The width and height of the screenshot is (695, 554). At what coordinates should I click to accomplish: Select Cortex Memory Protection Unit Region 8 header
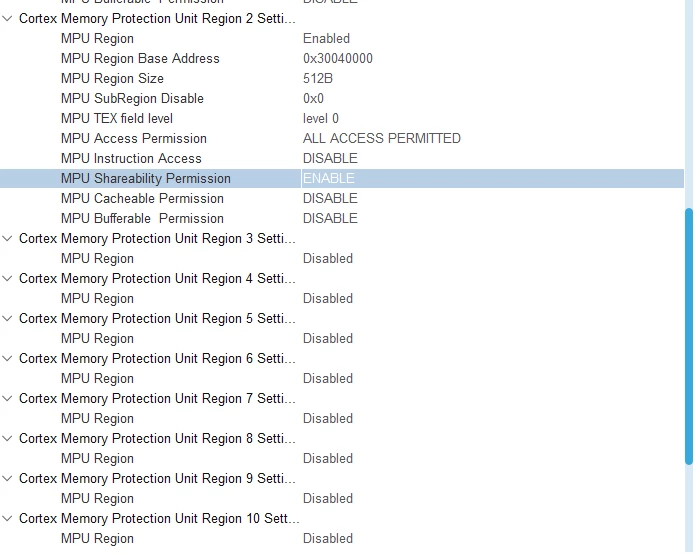coord(157,438)
